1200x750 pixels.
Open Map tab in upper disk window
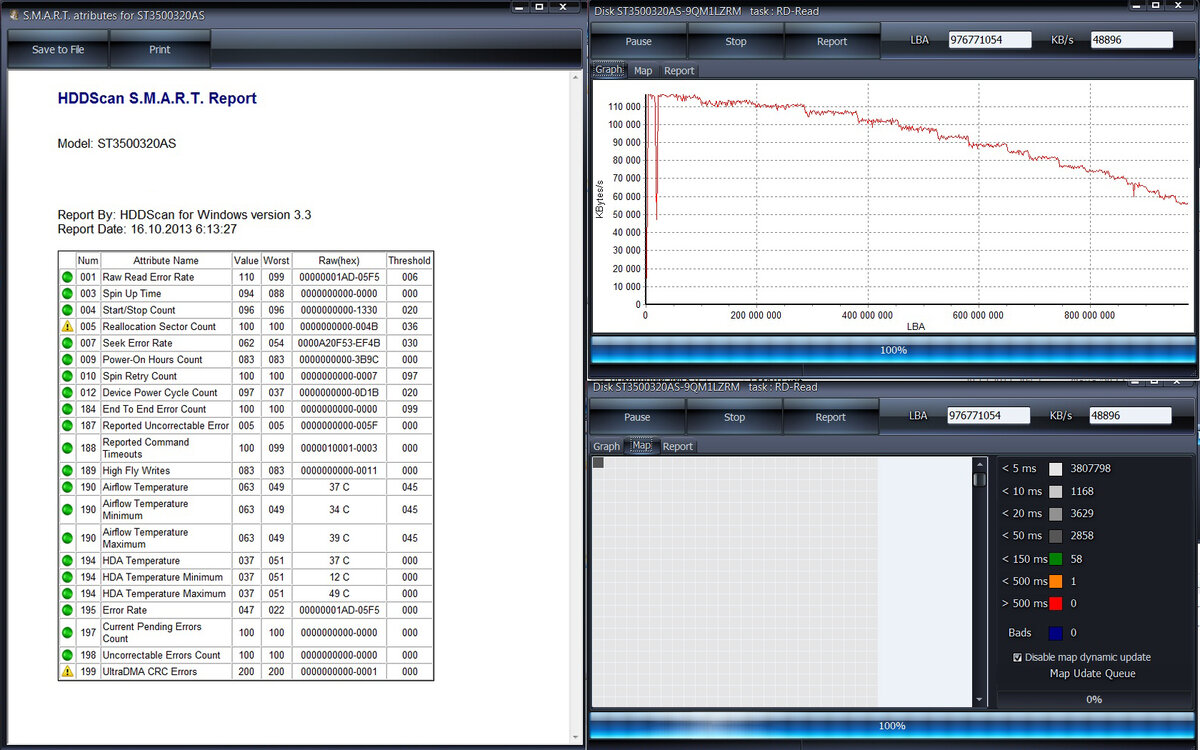(x=643, y=70)
